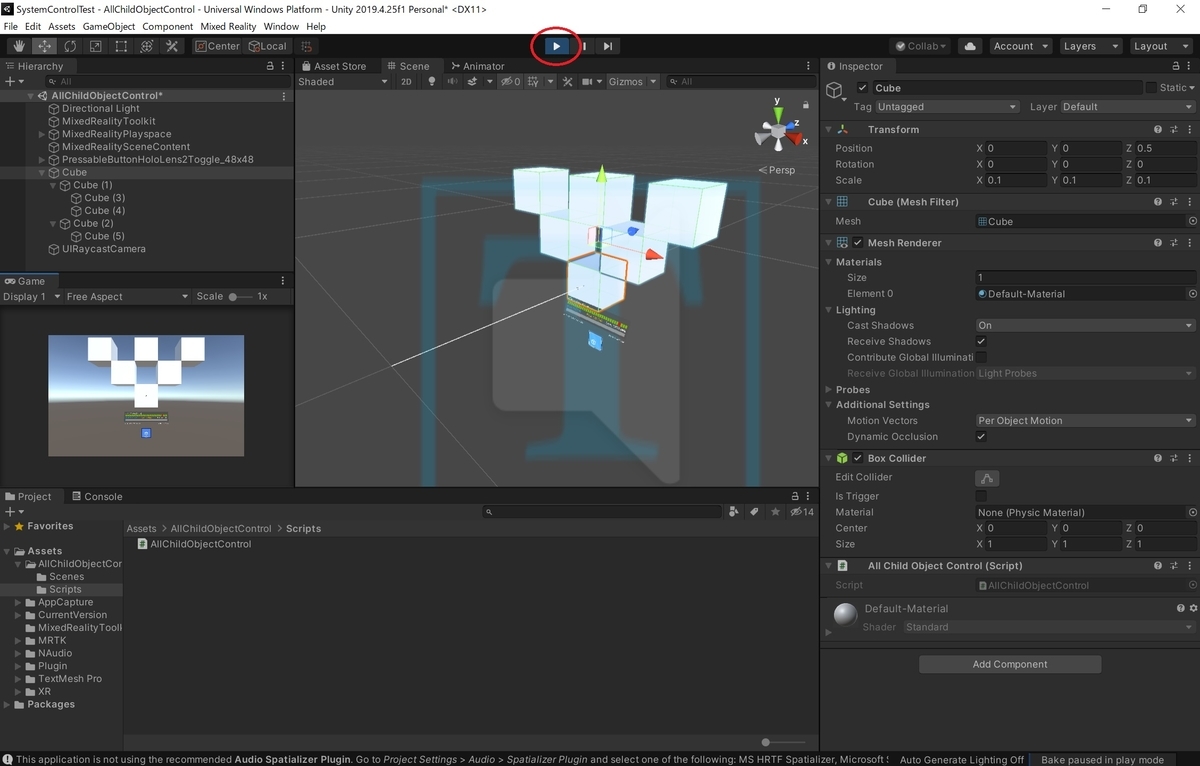Viewport: 1200px width, 766px height.
Task: Open the Cast Shadows dropdown
Action: coord(1085,325)
